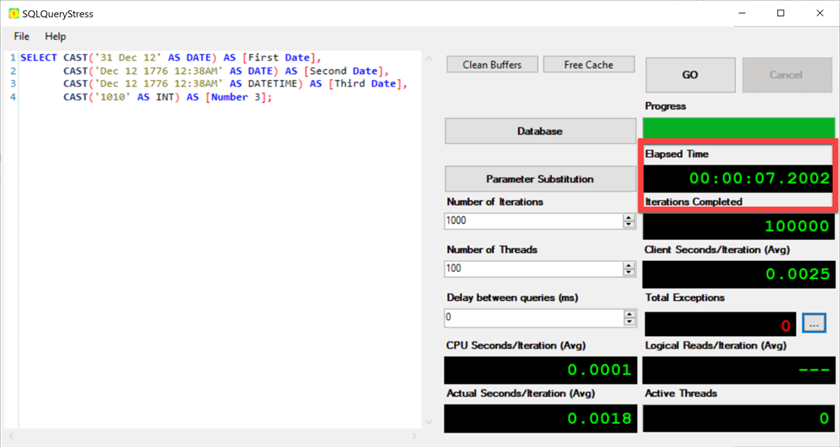This screenshot has width=840, height=447.
Task: Click the disabled Cancel button
Action: 786,75
